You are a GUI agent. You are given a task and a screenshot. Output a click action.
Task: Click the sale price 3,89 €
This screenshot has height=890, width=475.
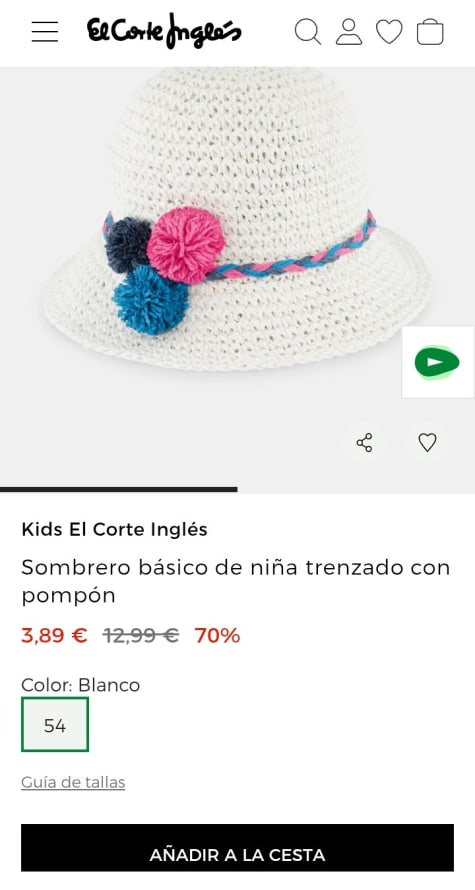click(x=54, y=636)
